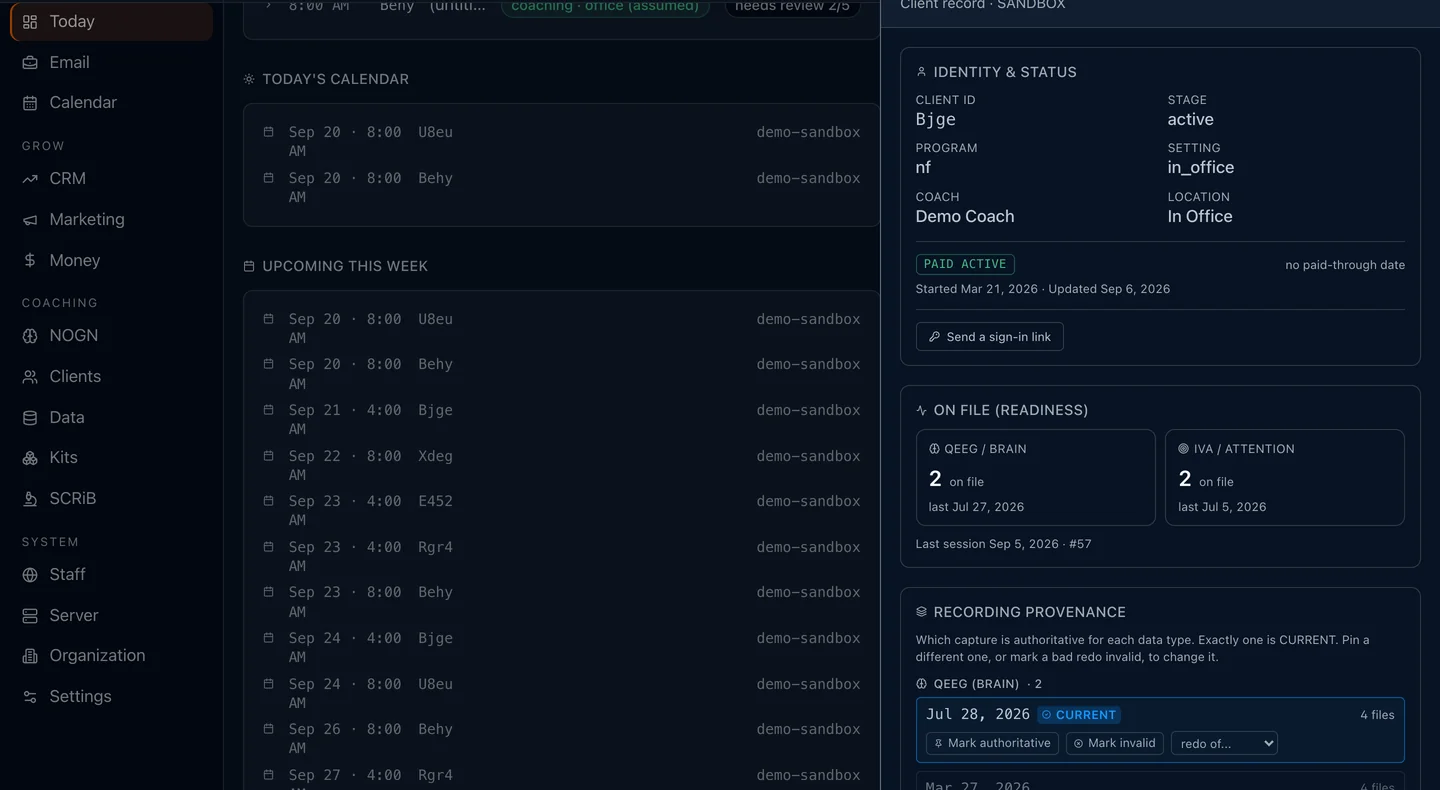Open the IVA / ATTENTION readiness card
This screenshot has height=790, width=1440.
(1285, 478)
